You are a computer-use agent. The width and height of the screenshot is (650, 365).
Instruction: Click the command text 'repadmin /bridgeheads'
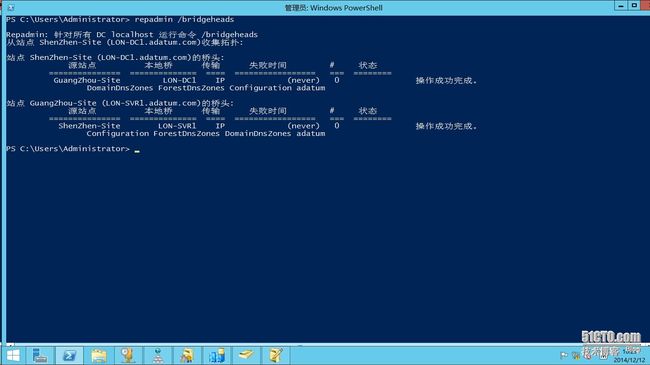[184, 19]
